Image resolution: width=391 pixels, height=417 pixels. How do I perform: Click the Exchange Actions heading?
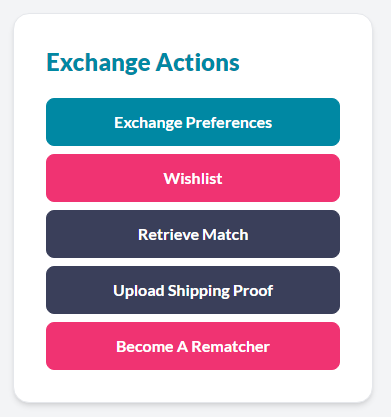coord(143,62)
